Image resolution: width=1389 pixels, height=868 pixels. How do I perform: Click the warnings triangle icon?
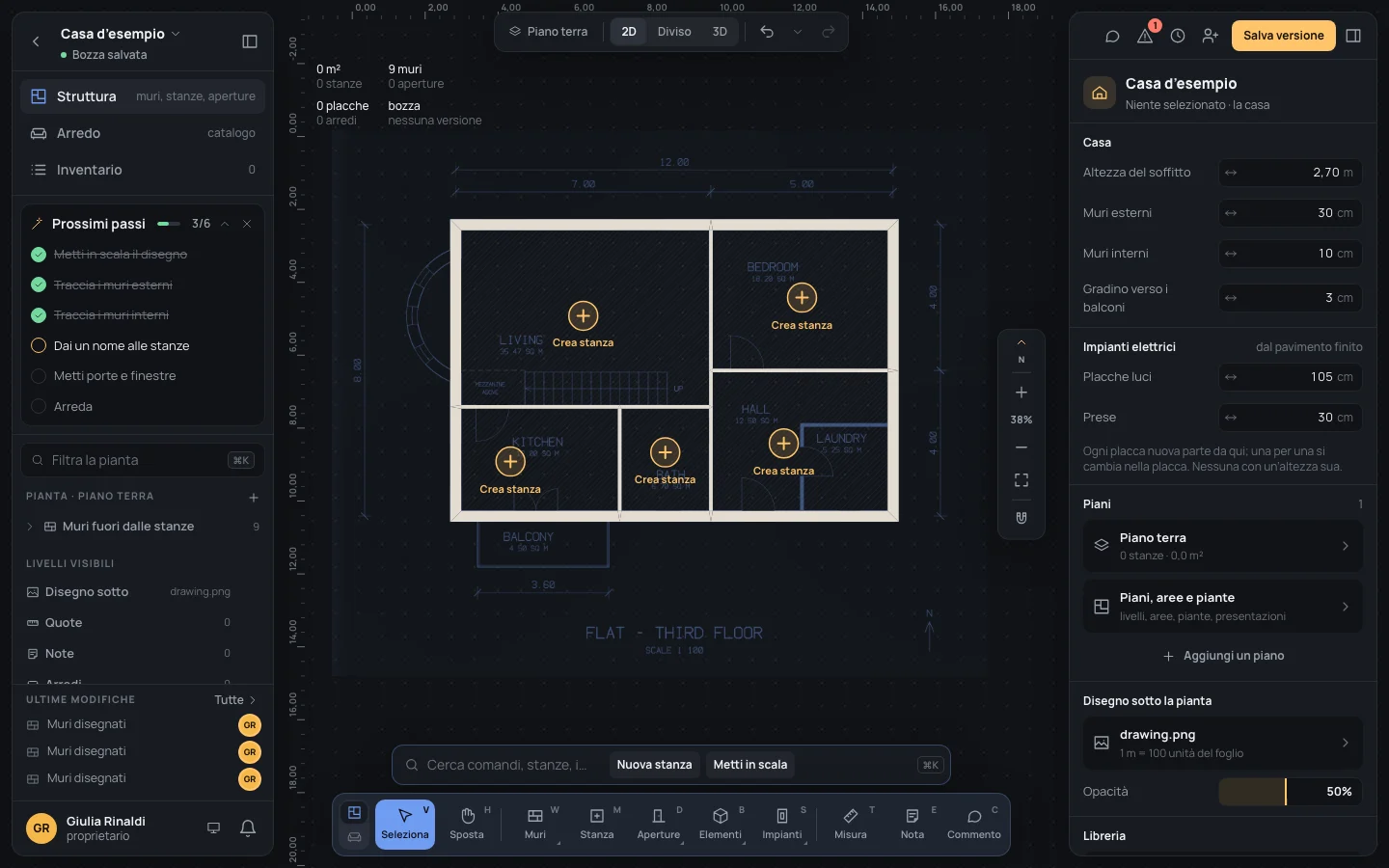coord(1145,36)
